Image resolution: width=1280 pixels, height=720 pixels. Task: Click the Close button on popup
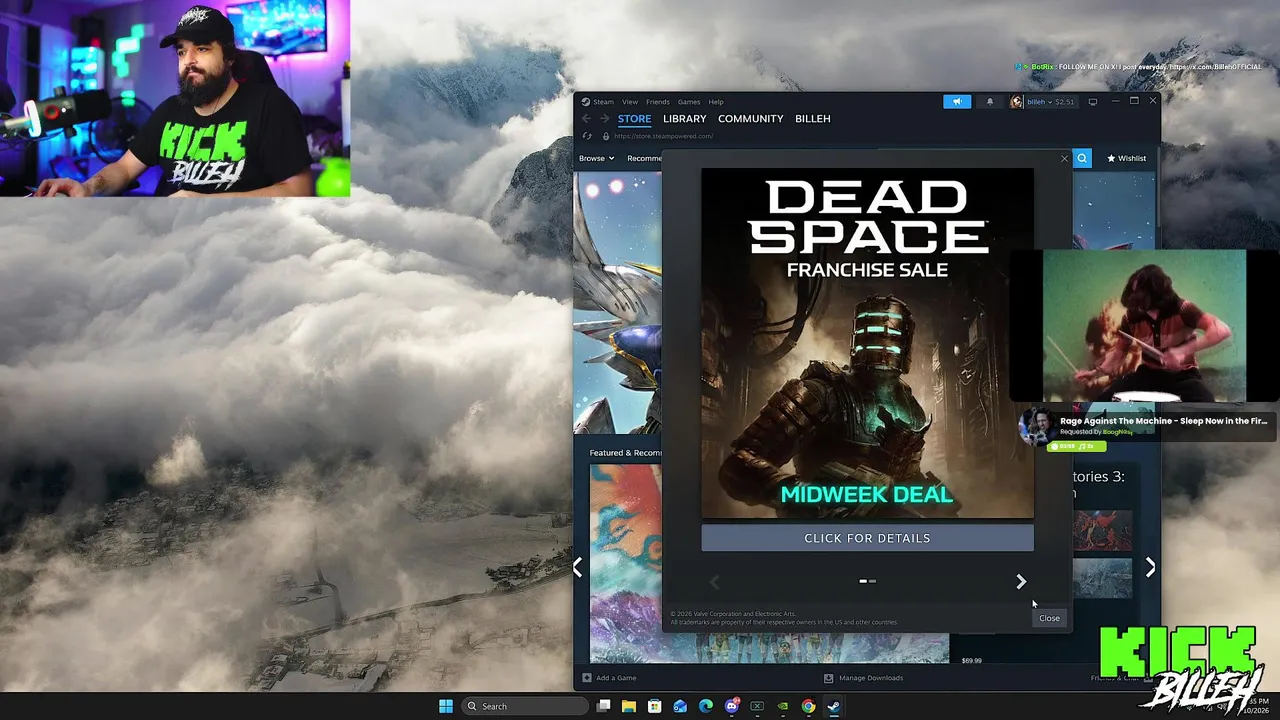tap(1049, 618)
